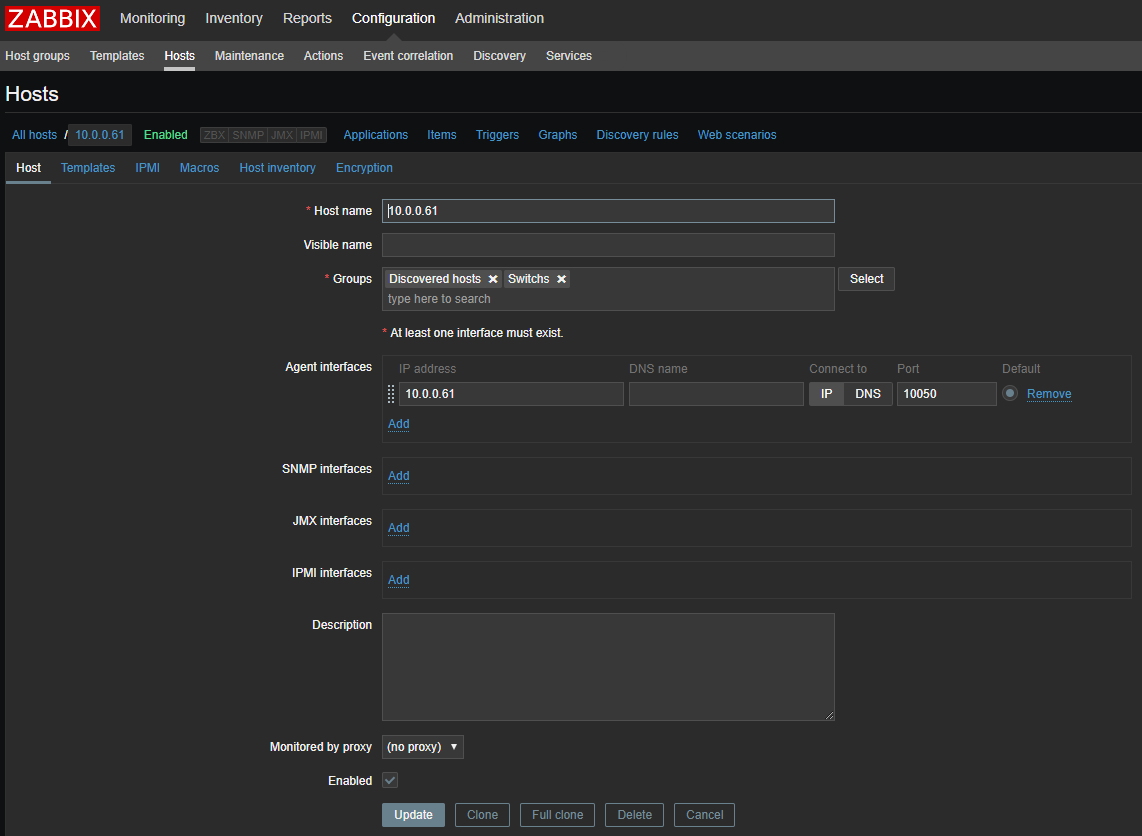Open the Monitored by proxy dropdown
This screenshot has height=836, width=1142.
click(x=423, y=747)
